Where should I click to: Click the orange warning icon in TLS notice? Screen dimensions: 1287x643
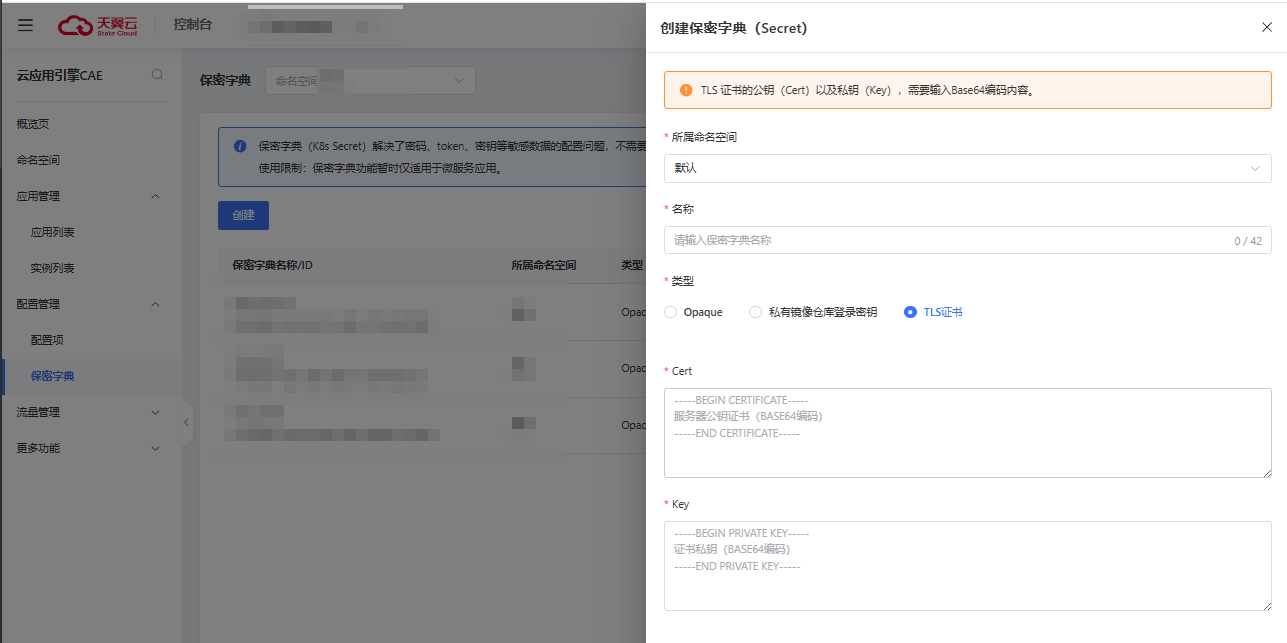click(685, 89)
